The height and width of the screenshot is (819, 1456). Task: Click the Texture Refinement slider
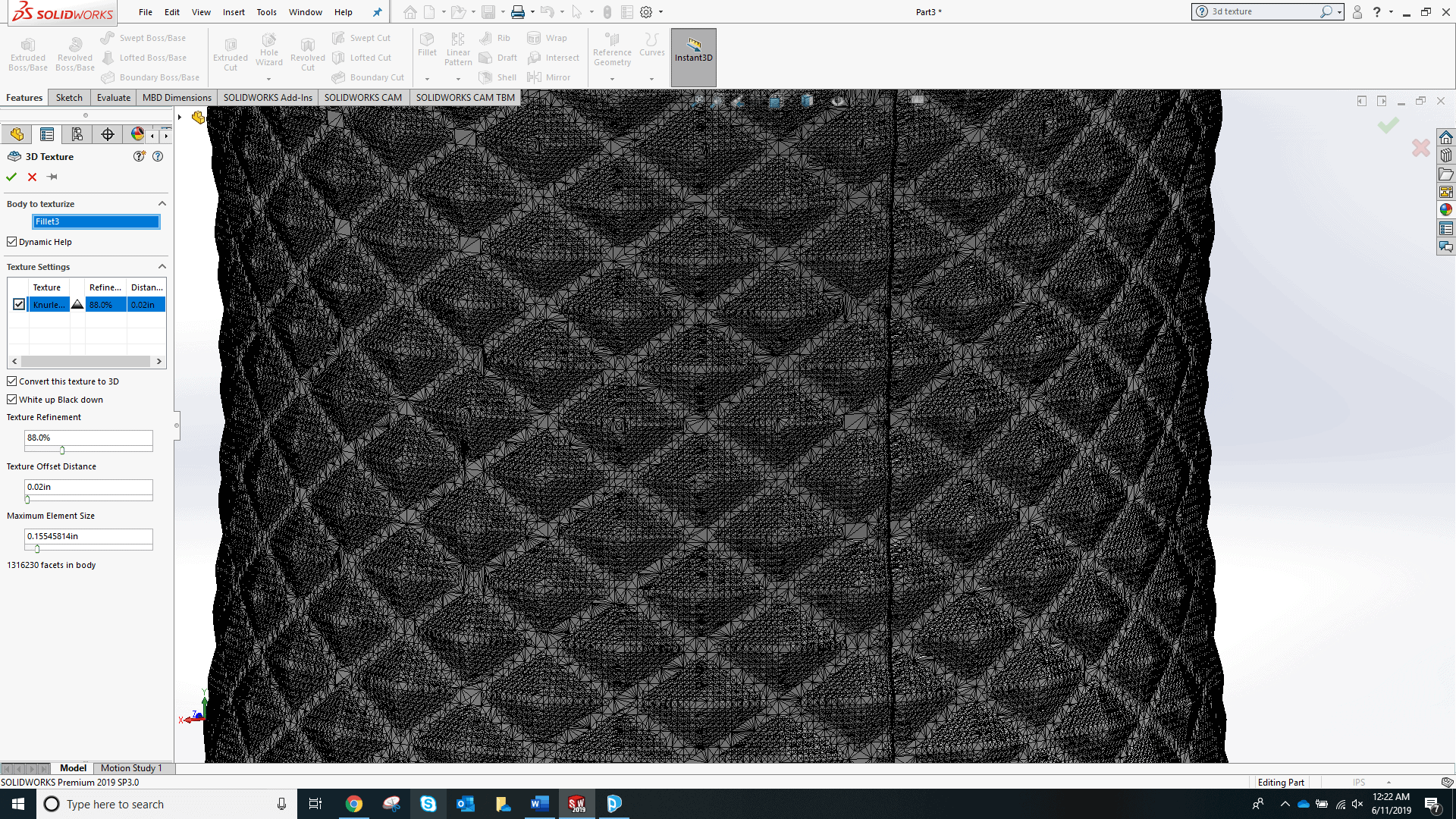(62, 450)
